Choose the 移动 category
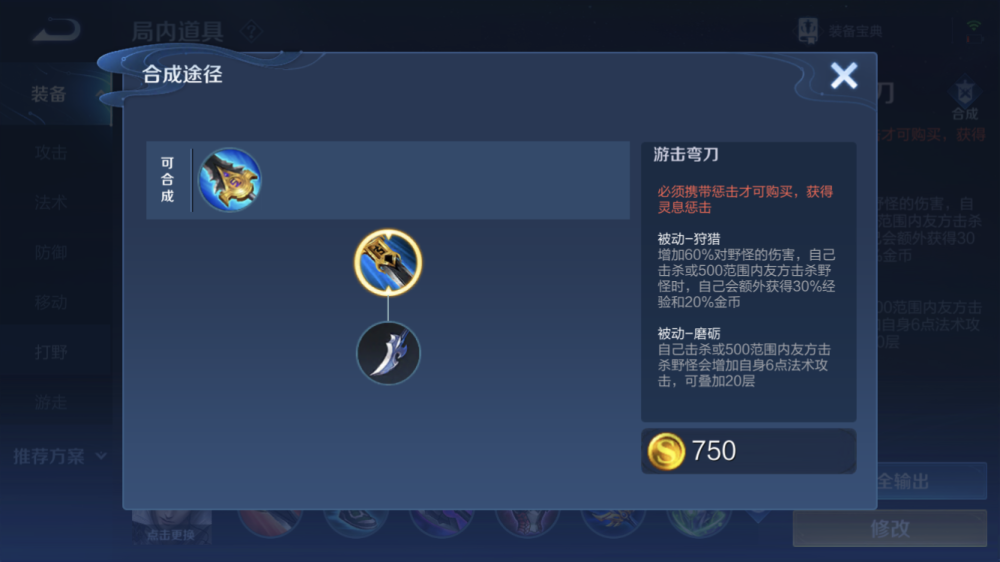Screen dimensions: 1000x562 pyautogui.click(x=51, y=302)
